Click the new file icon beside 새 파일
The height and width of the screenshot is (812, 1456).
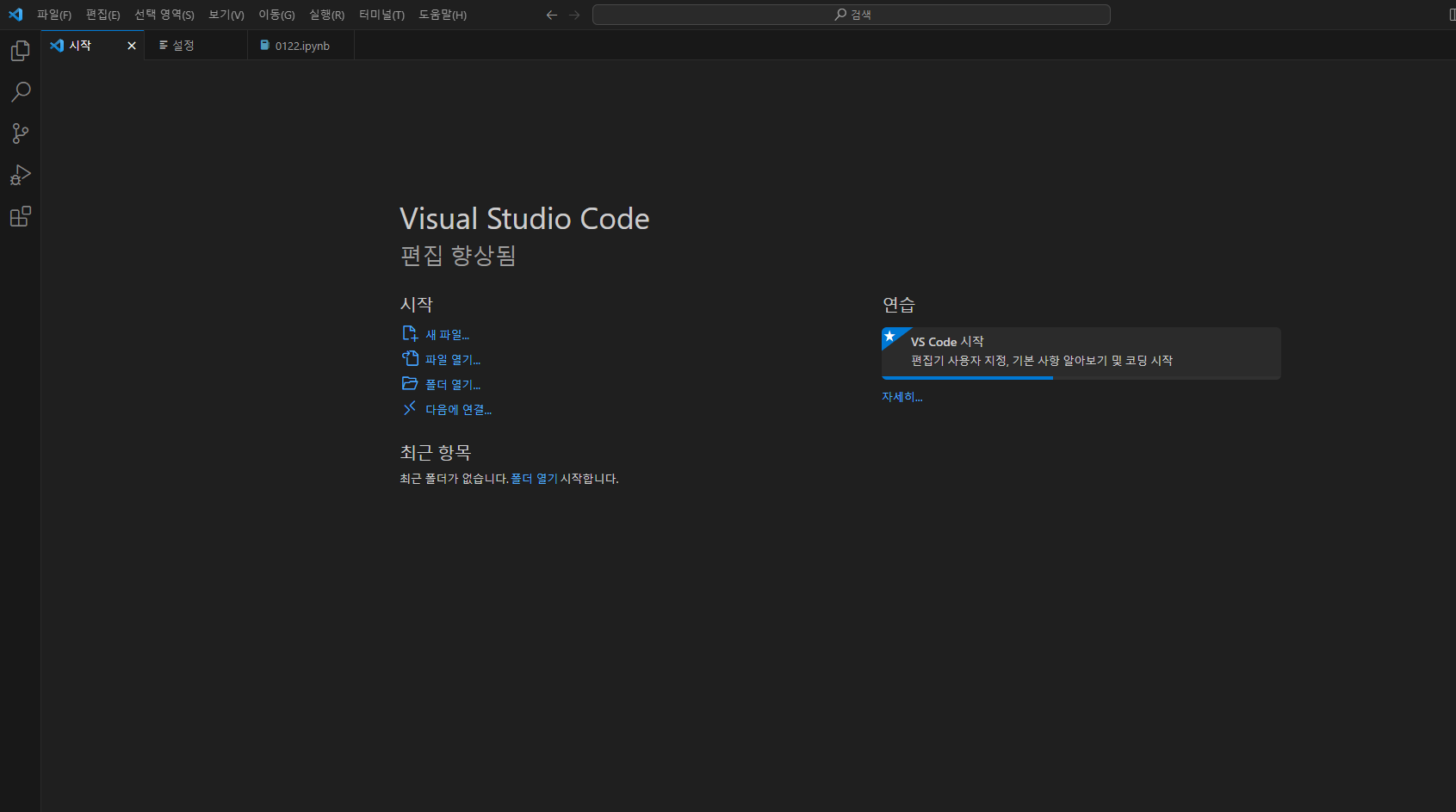[x=411, y=333]
